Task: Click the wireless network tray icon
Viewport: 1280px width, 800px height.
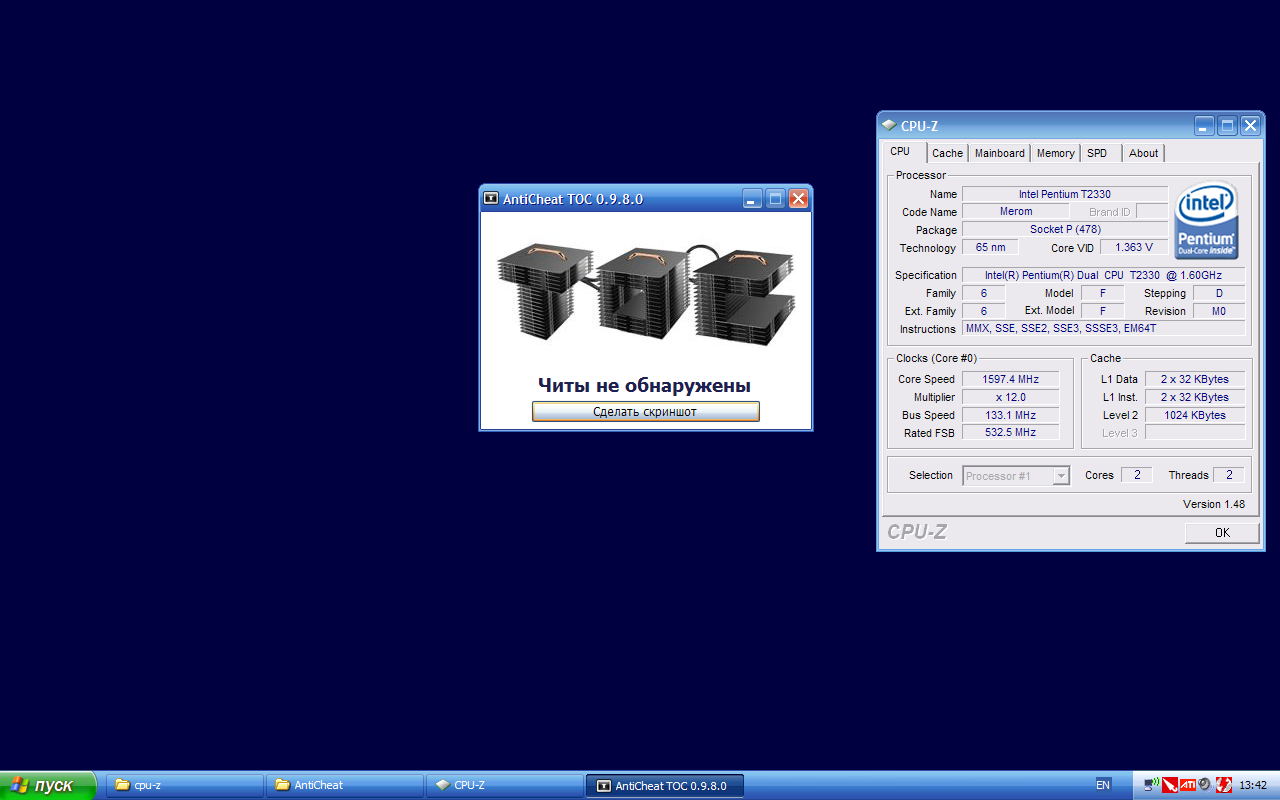Action: pyautogui.click(x=1152, y=785)
